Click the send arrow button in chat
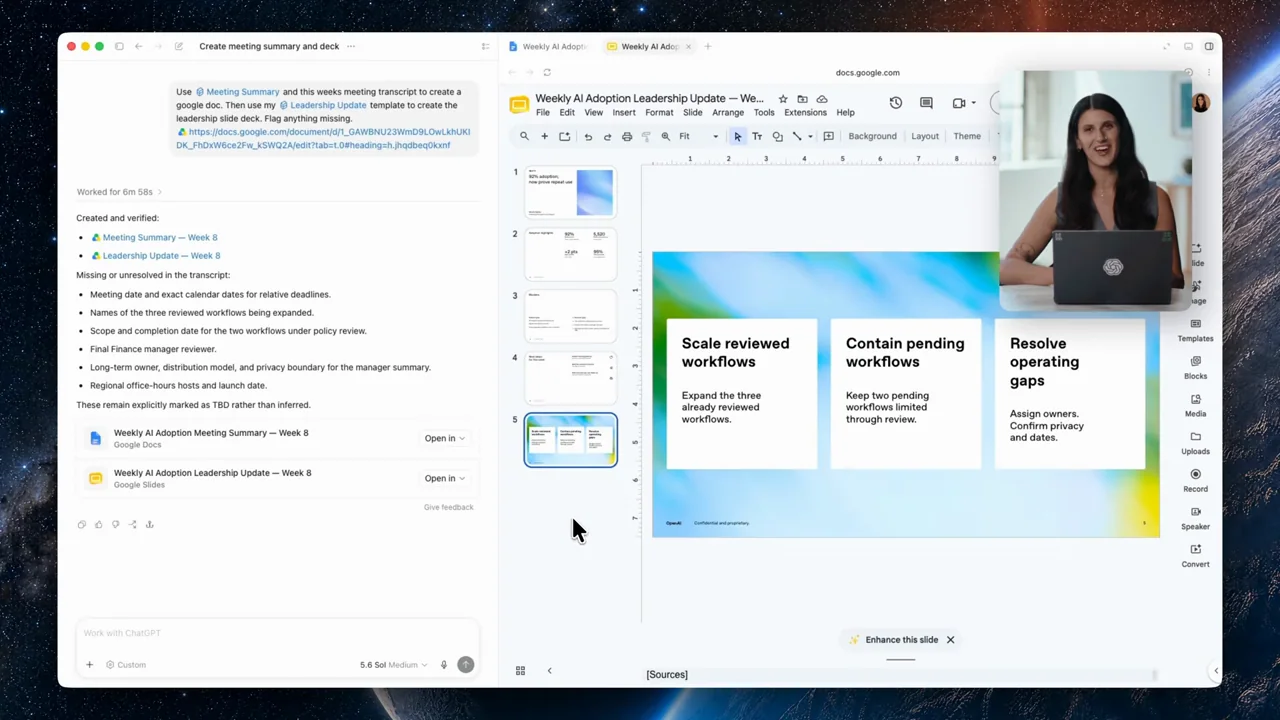1280x720 pixels. click(465, 664)
